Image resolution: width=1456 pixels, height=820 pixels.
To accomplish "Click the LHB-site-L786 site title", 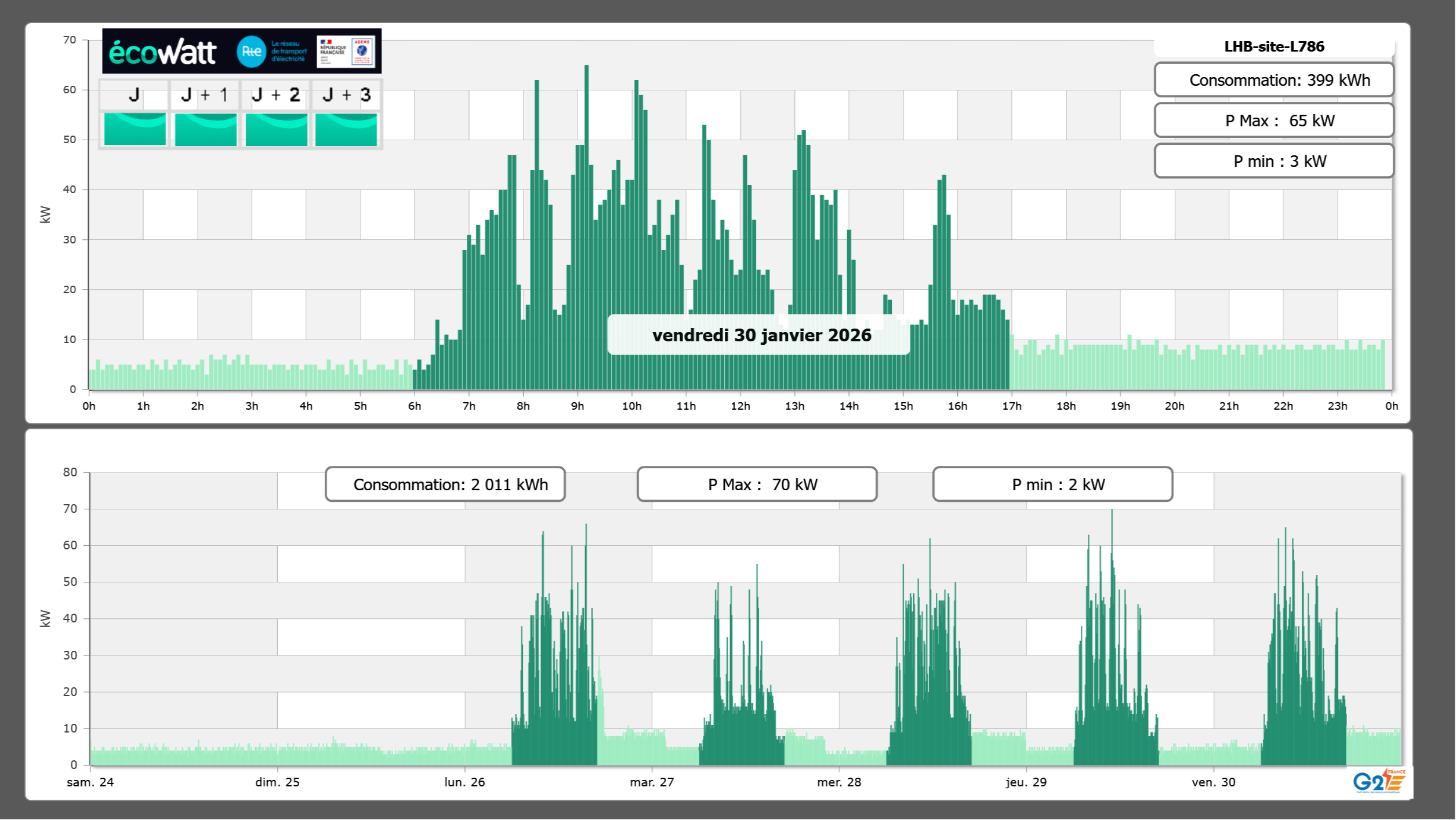I will pos(1274,46).
